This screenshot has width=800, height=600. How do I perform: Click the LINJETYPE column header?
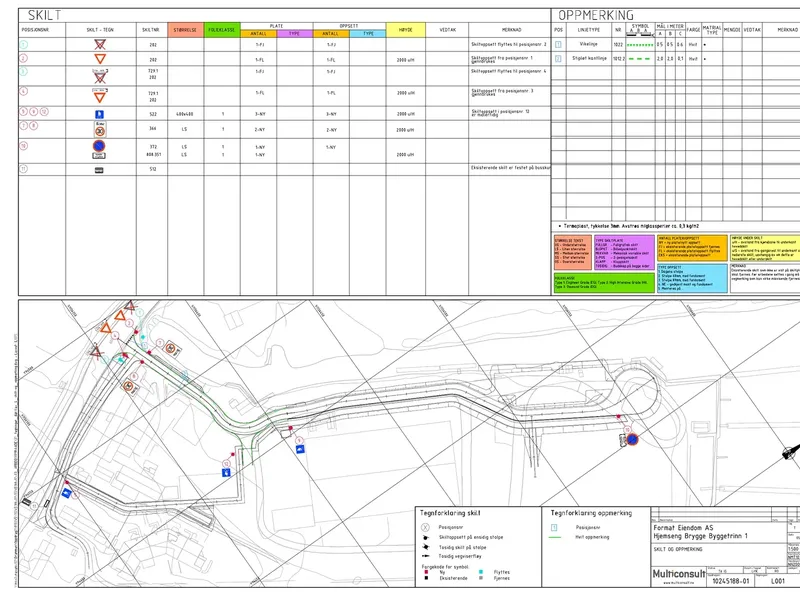588,30
